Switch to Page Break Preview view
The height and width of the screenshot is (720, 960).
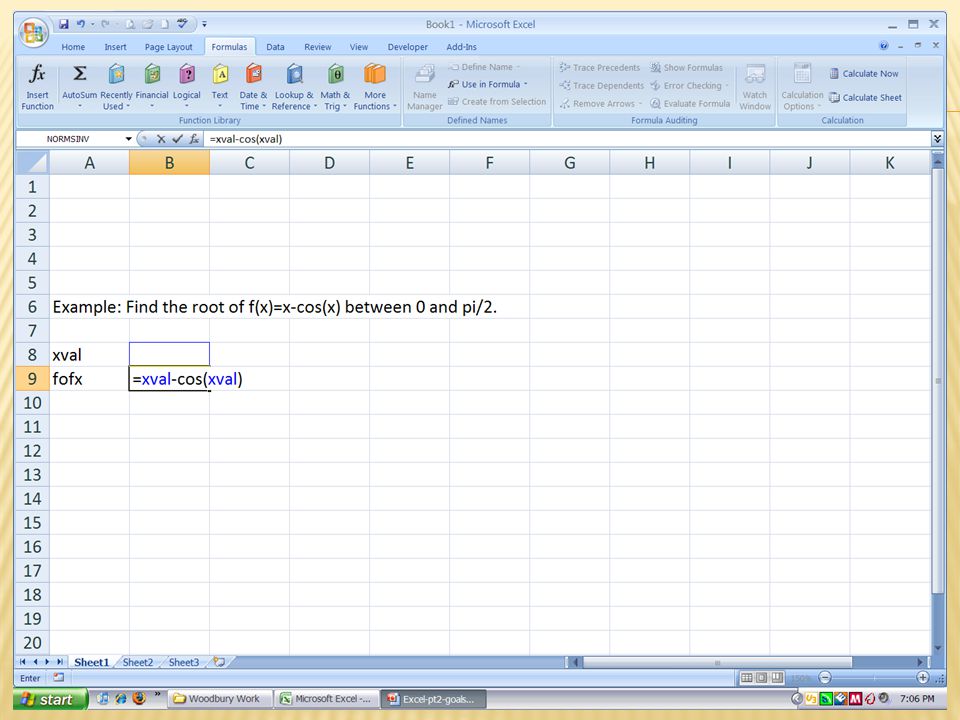(777, 678)
